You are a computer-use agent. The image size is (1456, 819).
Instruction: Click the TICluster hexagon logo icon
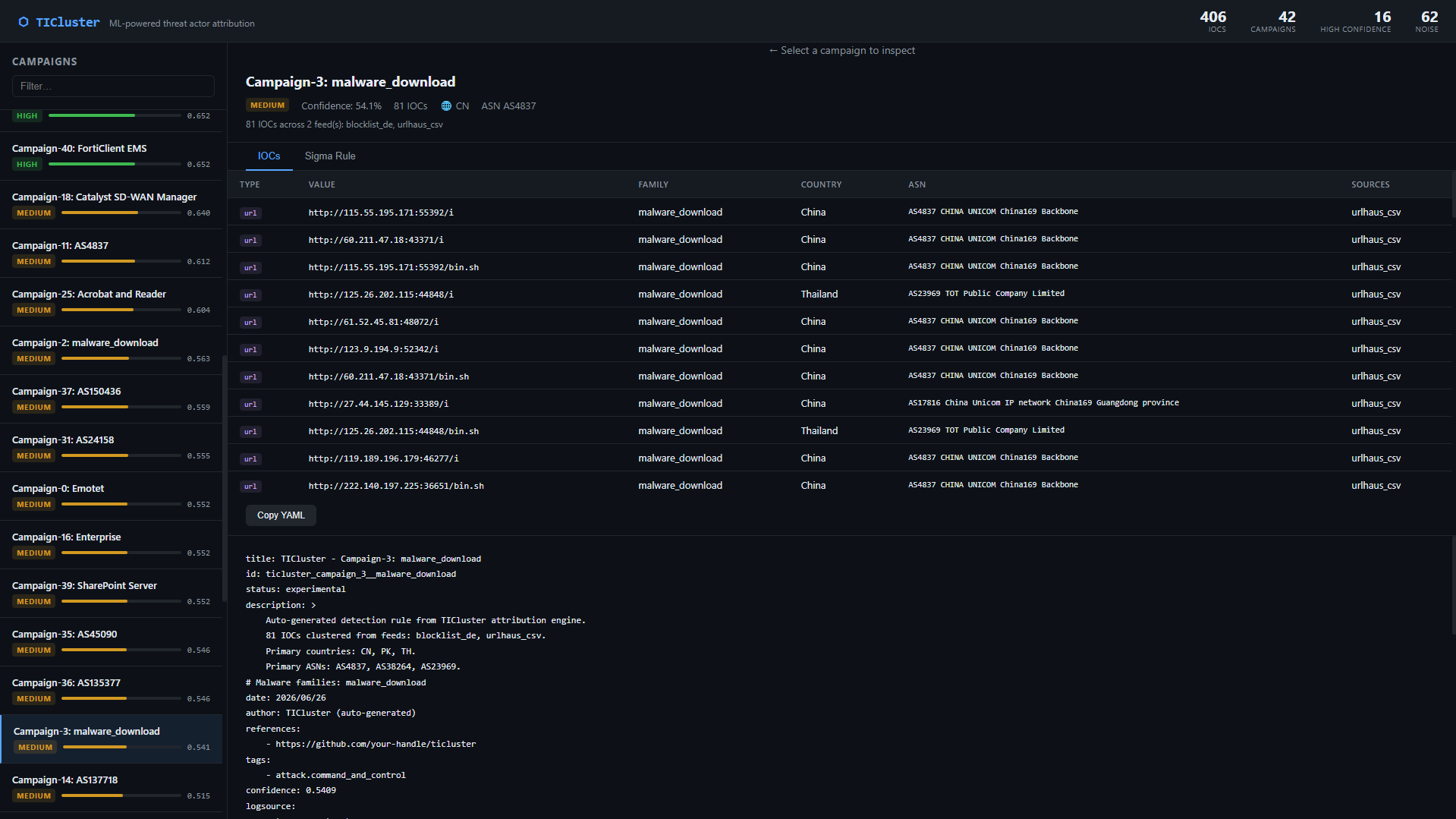click(24, 22)
